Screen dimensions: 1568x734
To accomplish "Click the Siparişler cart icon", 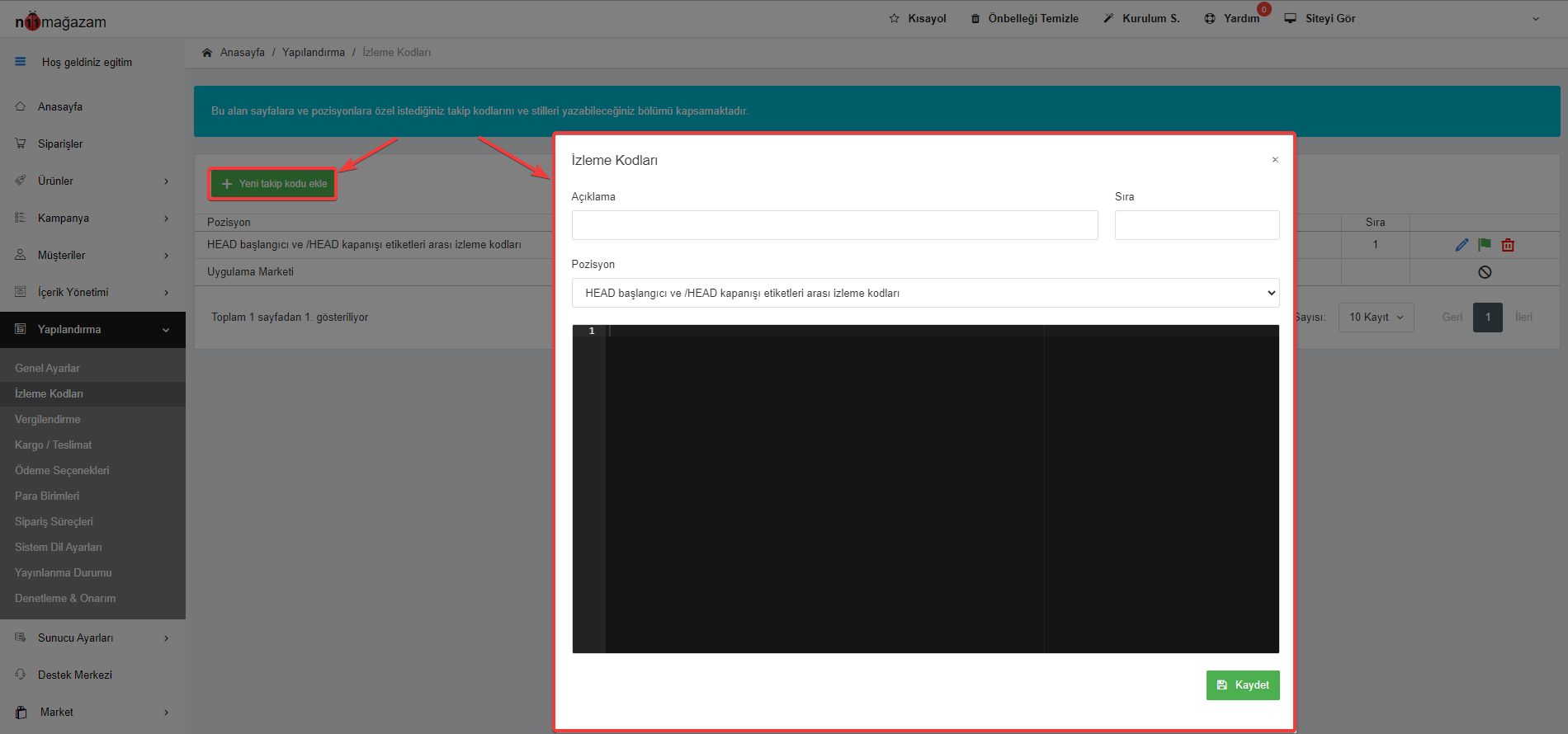I will coord(21,144).
